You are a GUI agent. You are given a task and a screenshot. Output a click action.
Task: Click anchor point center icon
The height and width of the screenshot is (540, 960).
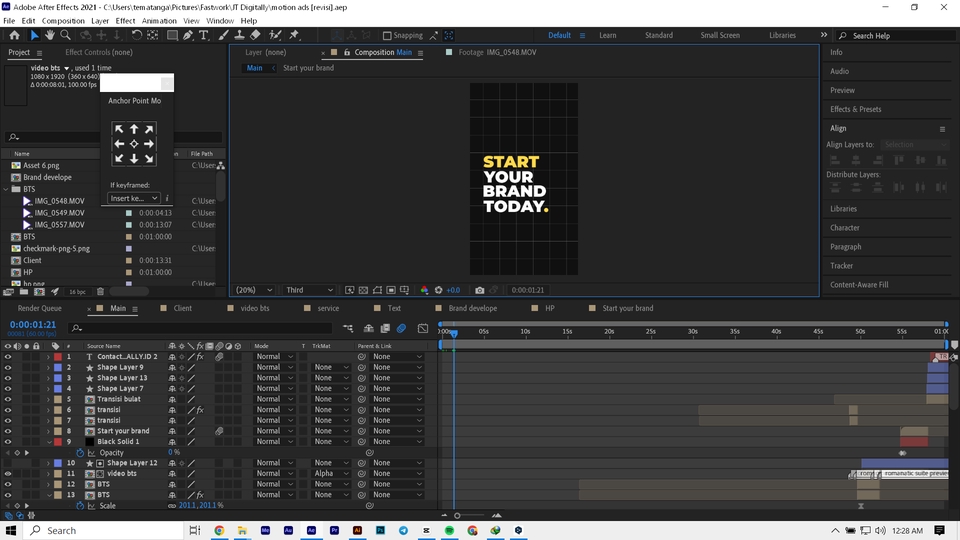pos(134,144)
